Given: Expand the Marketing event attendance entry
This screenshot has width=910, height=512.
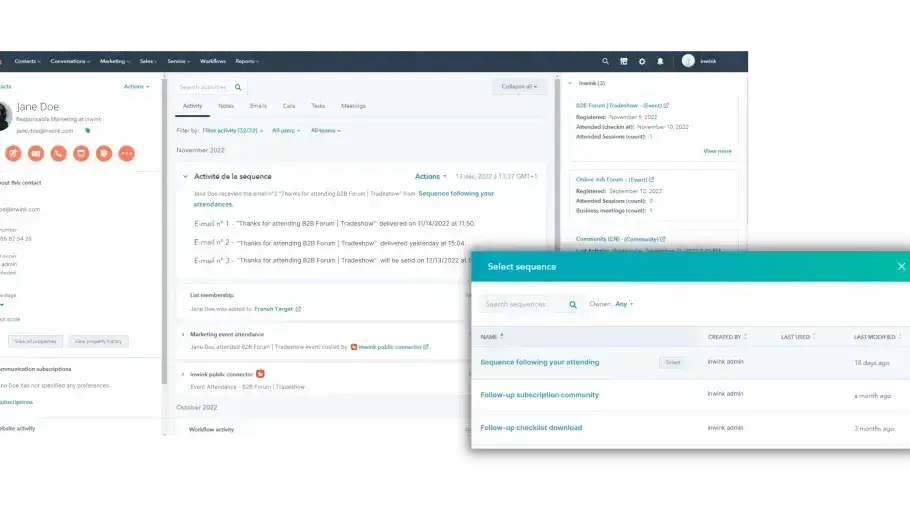Looking at the screenshot, I should click(183, 334).
